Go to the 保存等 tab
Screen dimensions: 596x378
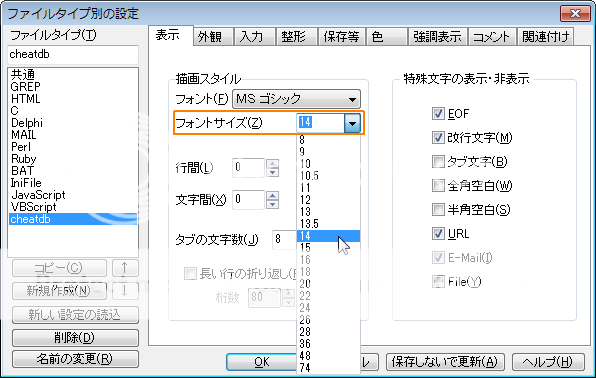tap(341, 37)
